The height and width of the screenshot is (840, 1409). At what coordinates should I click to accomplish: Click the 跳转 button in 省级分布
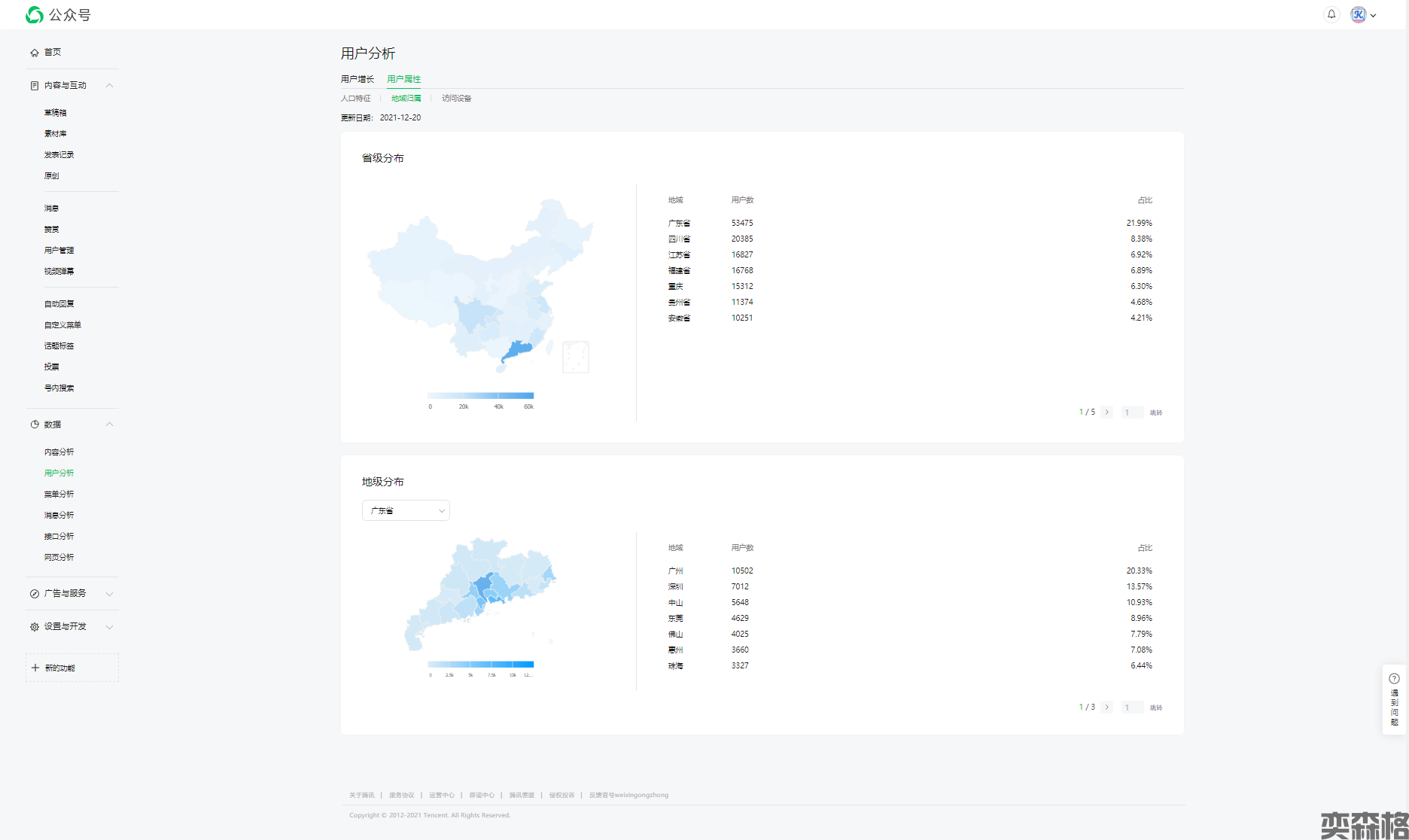(1156, 412)
